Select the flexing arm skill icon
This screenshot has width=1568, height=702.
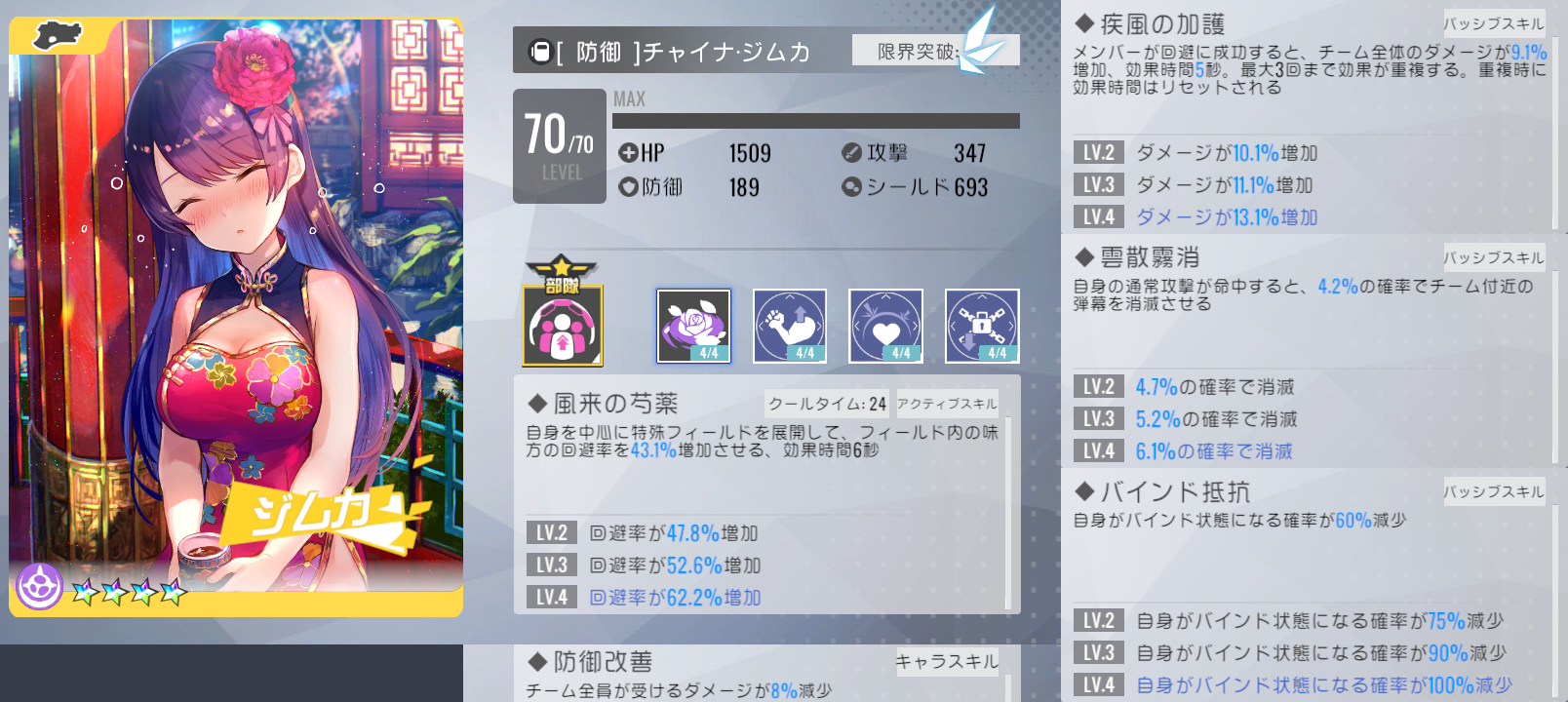click(790, 326)
